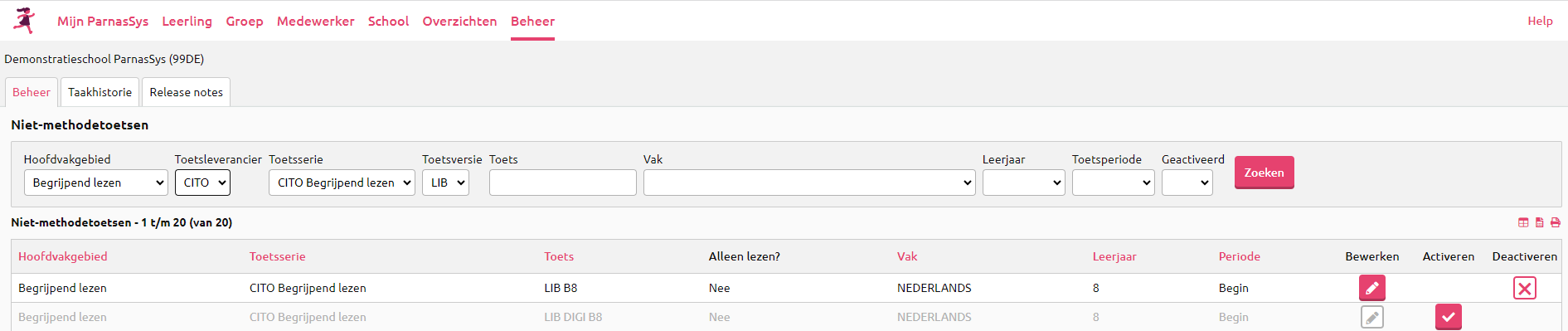The image size is (1568, 331).
Task: Click the Toets text input field
Action: (563, 183)
